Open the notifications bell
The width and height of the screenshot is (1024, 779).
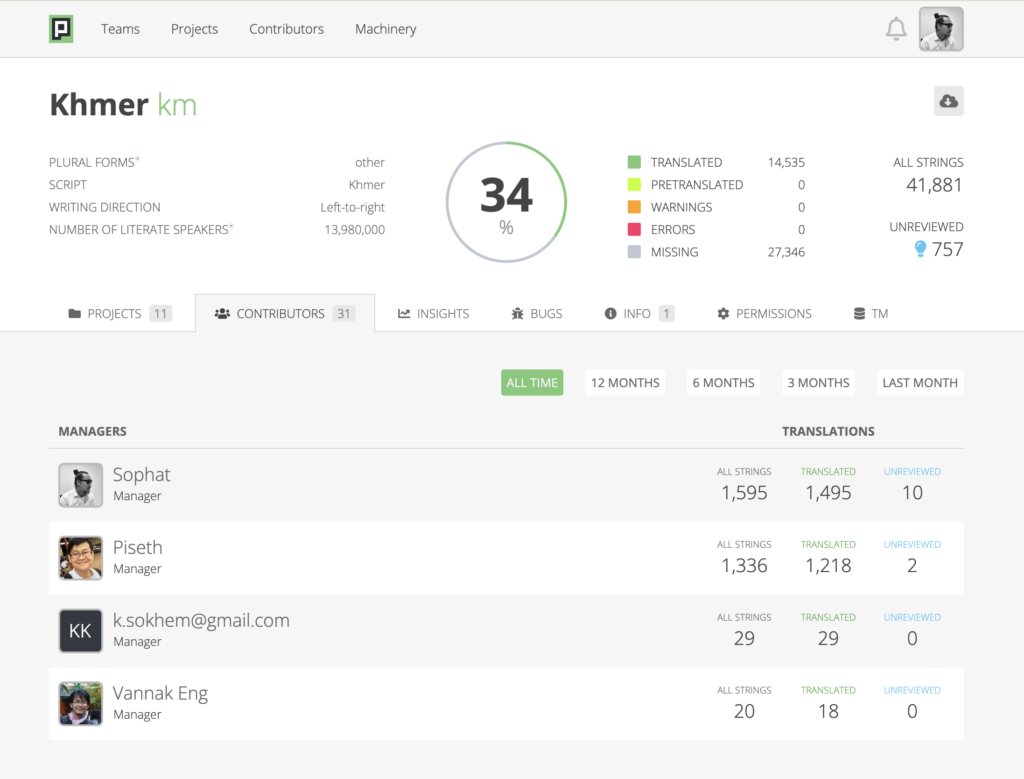click(896, 29)
